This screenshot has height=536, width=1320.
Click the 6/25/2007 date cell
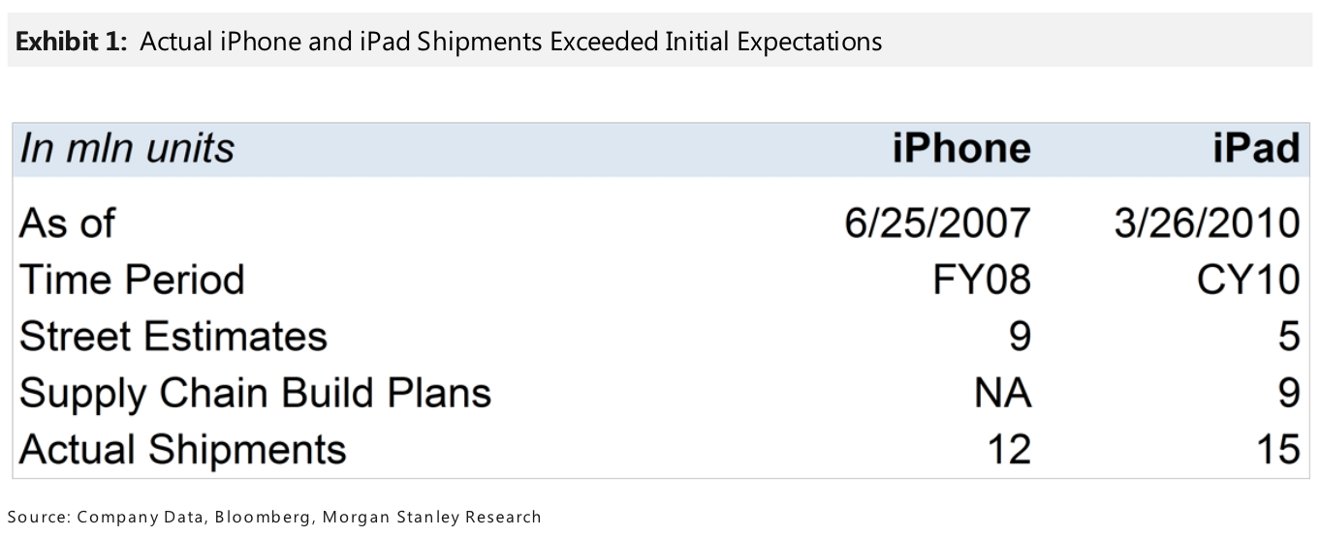(x=937, y=223)
